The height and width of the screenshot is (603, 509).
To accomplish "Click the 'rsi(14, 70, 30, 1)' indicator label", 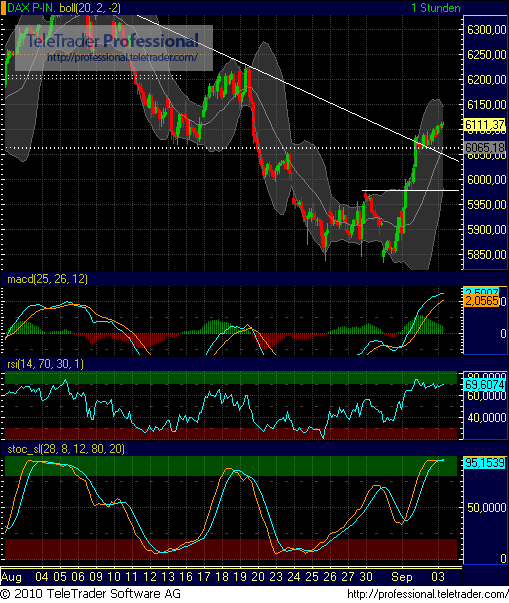I will 45,364.
